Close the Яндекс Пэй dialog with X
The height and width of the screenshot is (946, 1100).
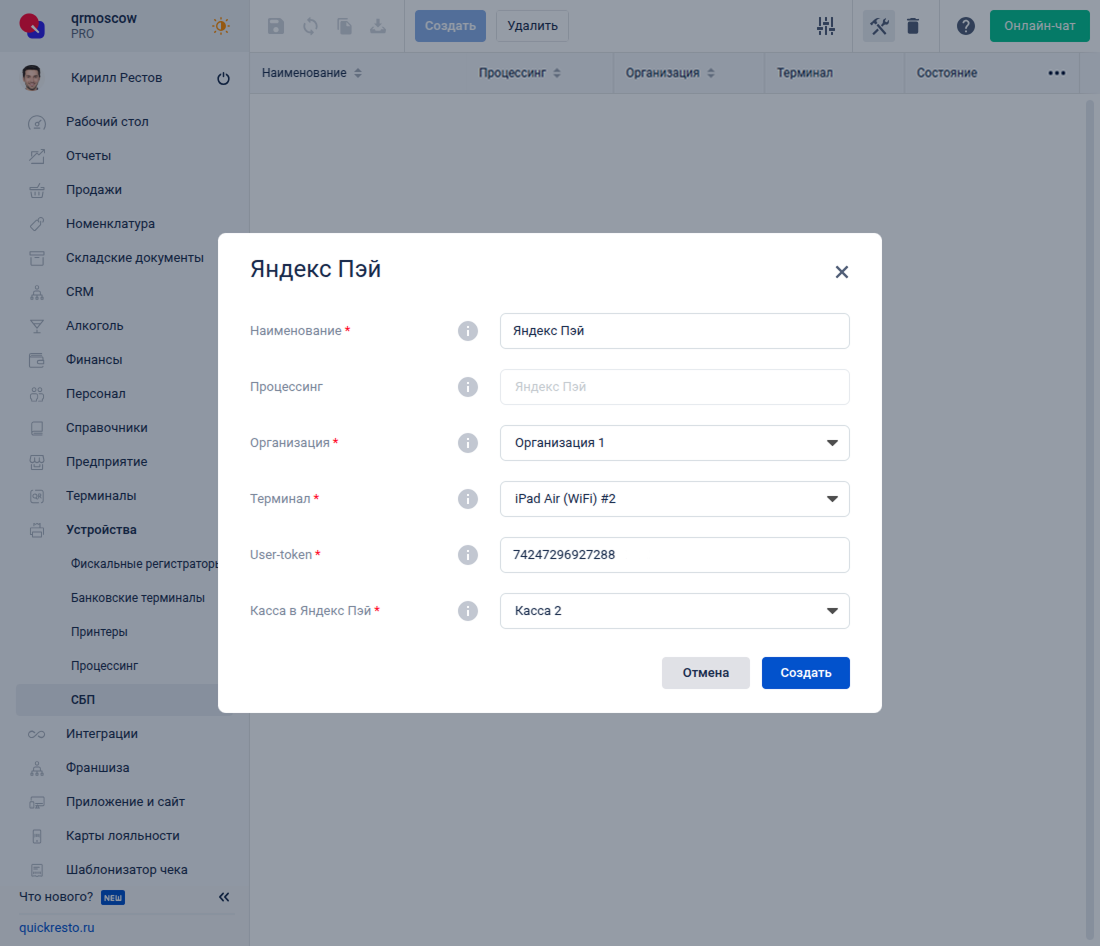(841, 272)
